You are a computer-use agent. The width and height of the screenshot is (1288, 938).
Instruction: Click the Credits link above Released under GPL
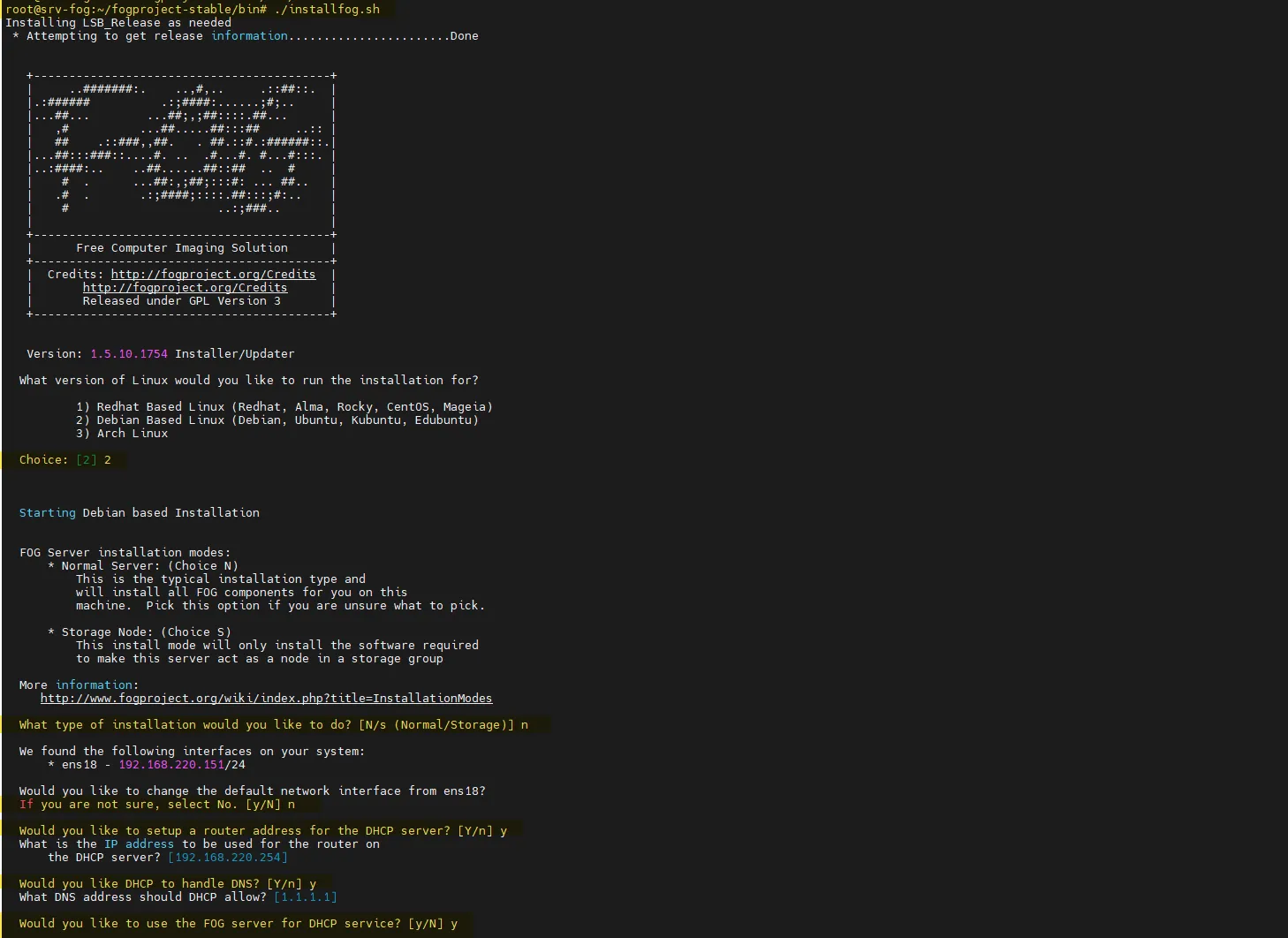tap(185, 288)
